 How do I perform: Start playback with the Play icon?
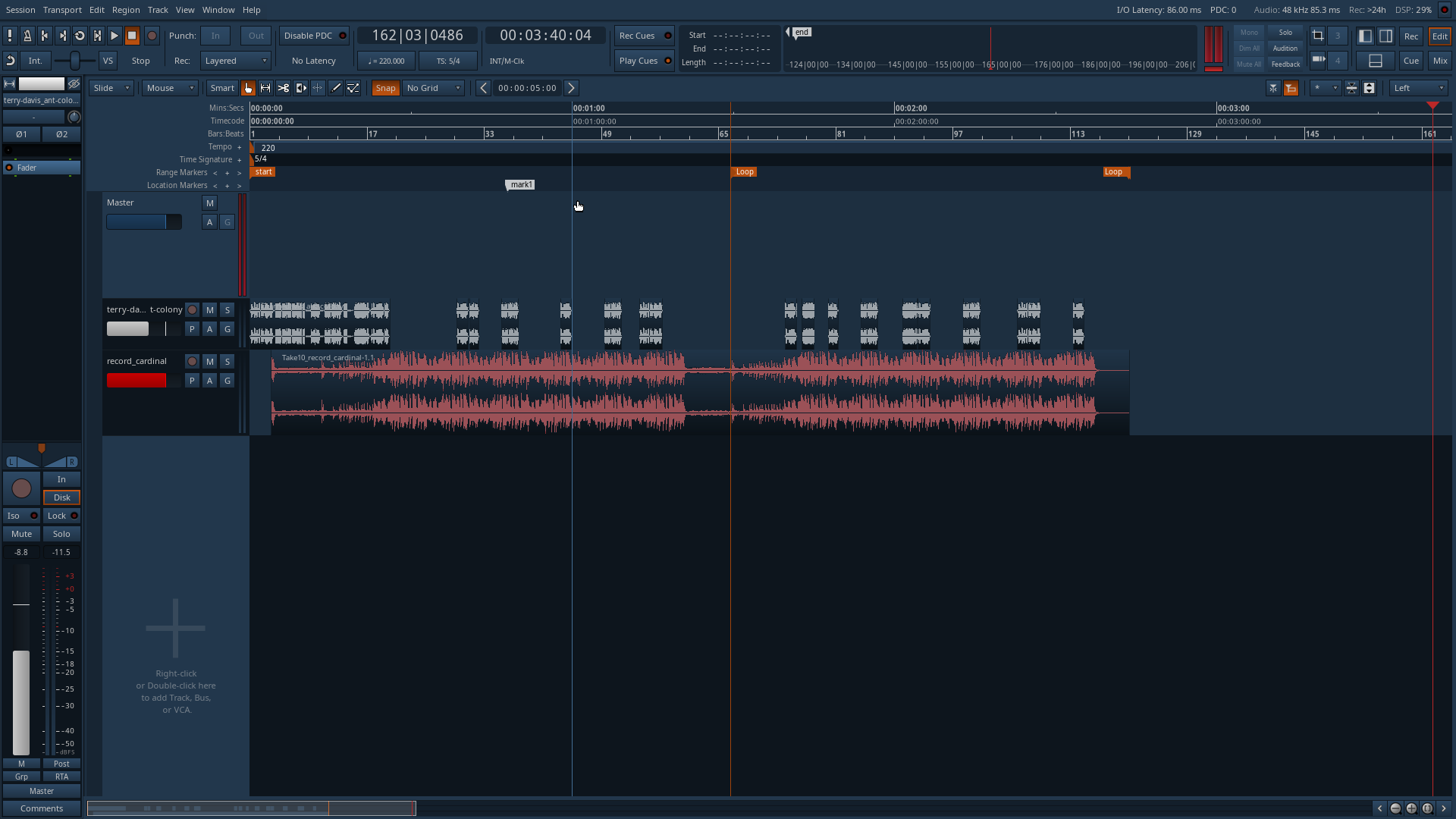(x=115, y=36)
